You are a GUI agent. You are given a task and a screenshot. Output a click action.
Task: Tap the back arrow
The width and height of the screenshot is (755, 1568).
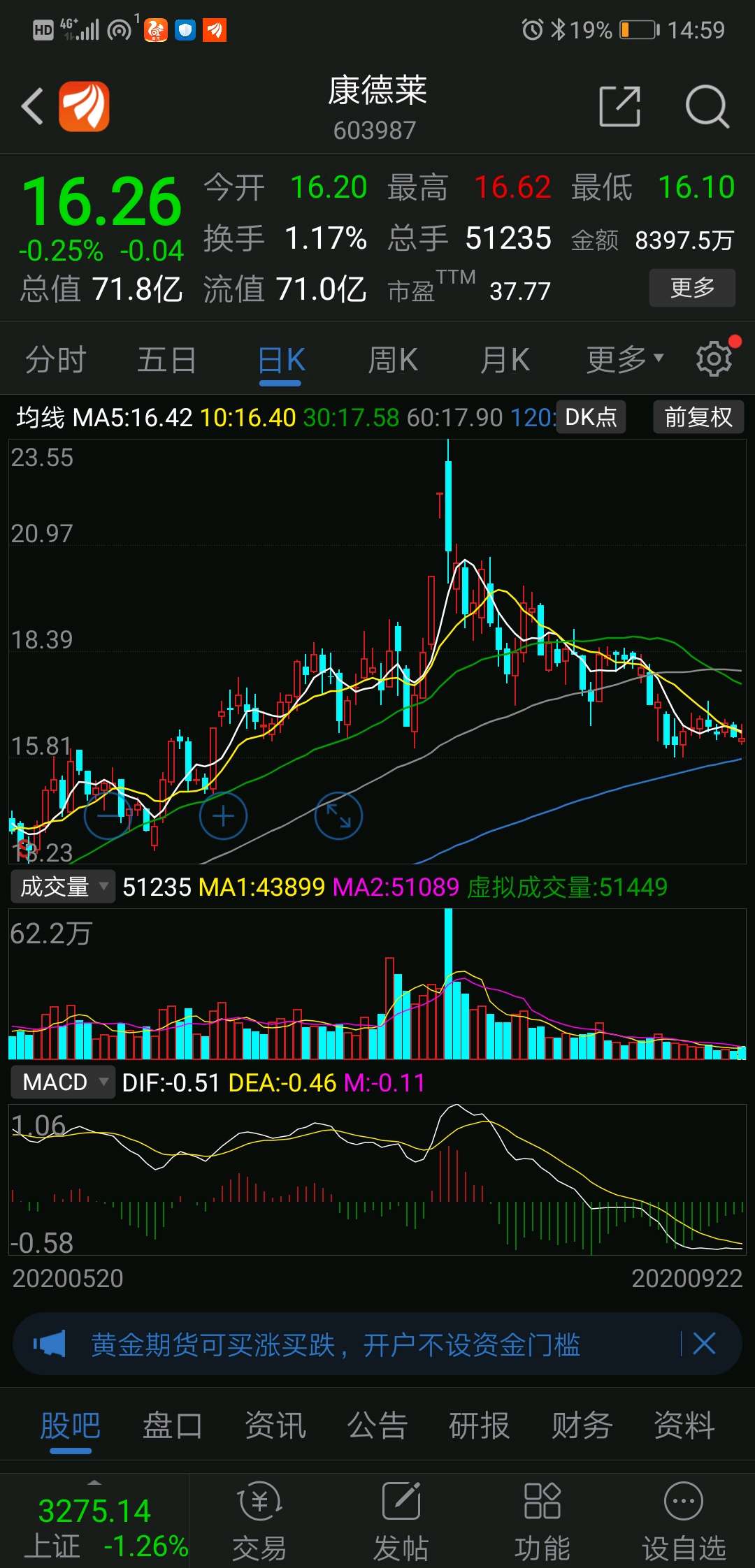click(x=32, y=106)
